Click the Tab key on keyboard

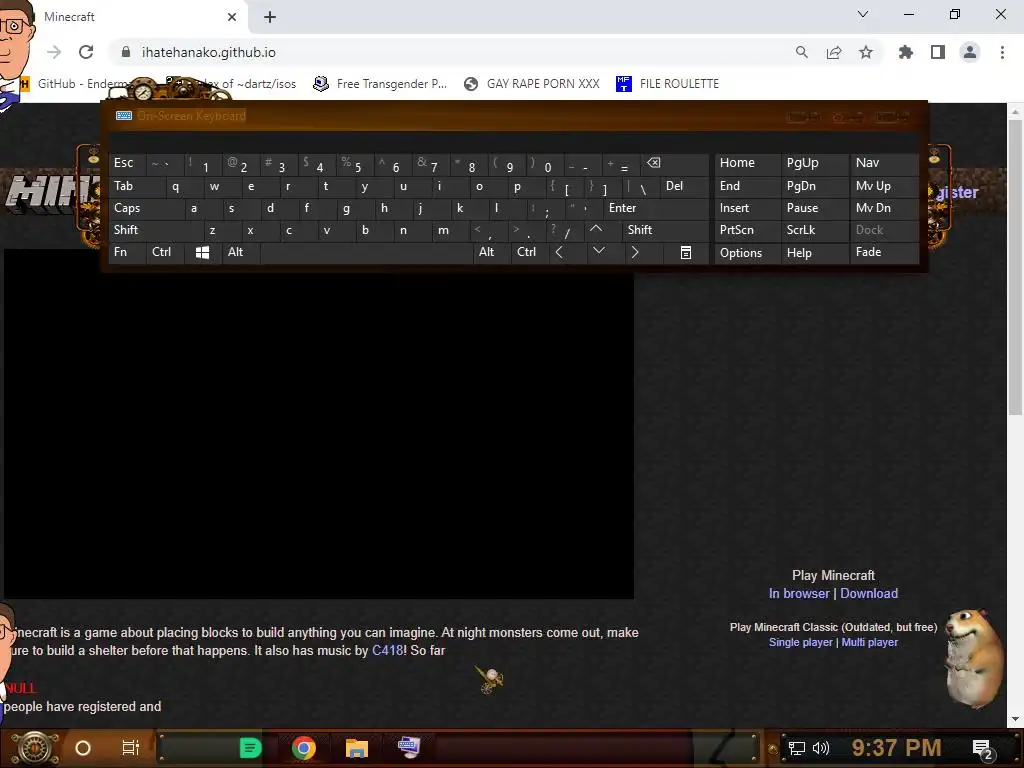pos(136,186)
